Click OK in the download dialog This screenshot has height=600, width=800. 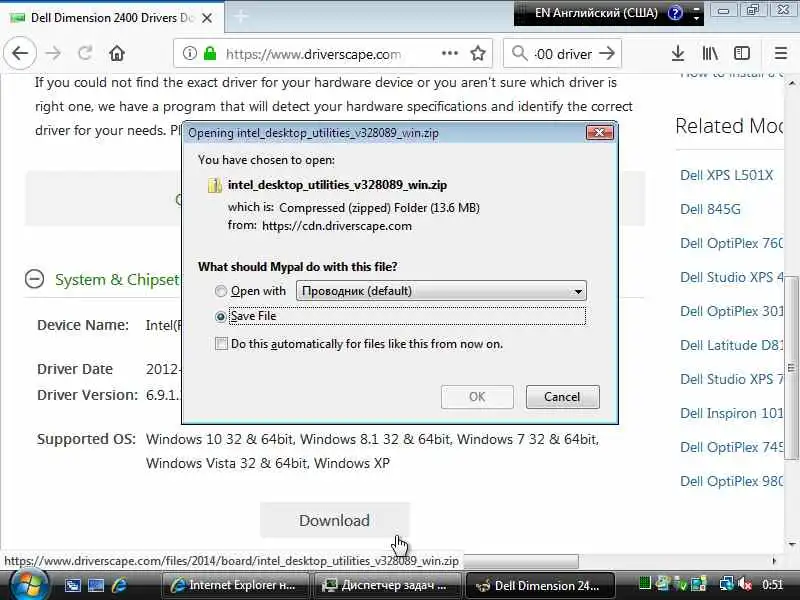click(x=477, y=397)
